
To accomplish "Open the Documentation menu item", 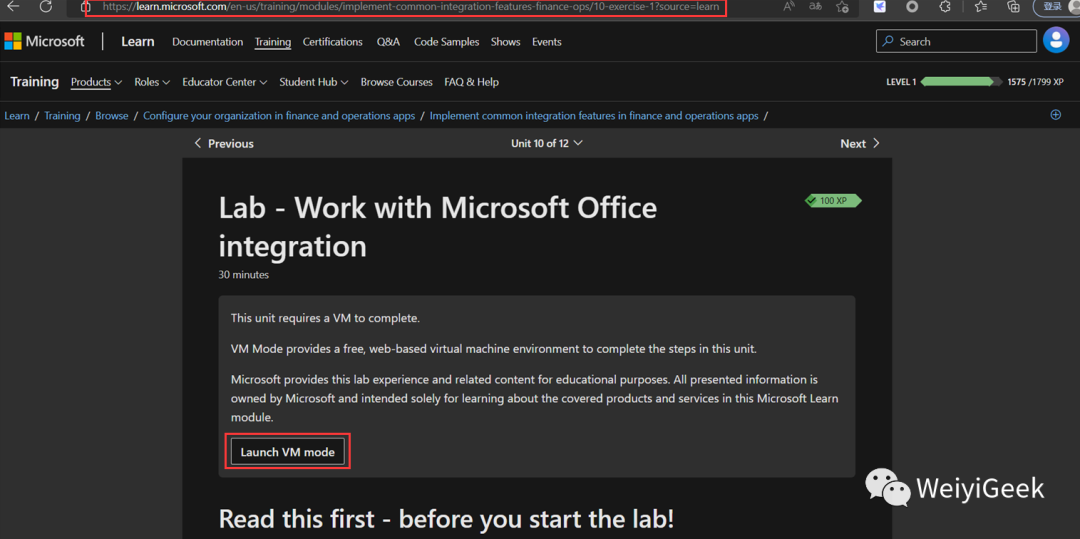I will click(x=207, y=42).
